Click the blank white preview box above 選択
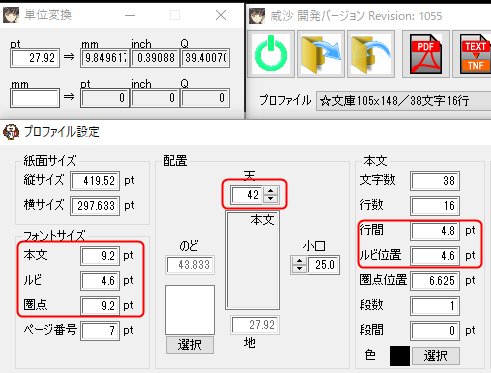The height and width of the screenshot is (373, 491). [x=190, y=310]
